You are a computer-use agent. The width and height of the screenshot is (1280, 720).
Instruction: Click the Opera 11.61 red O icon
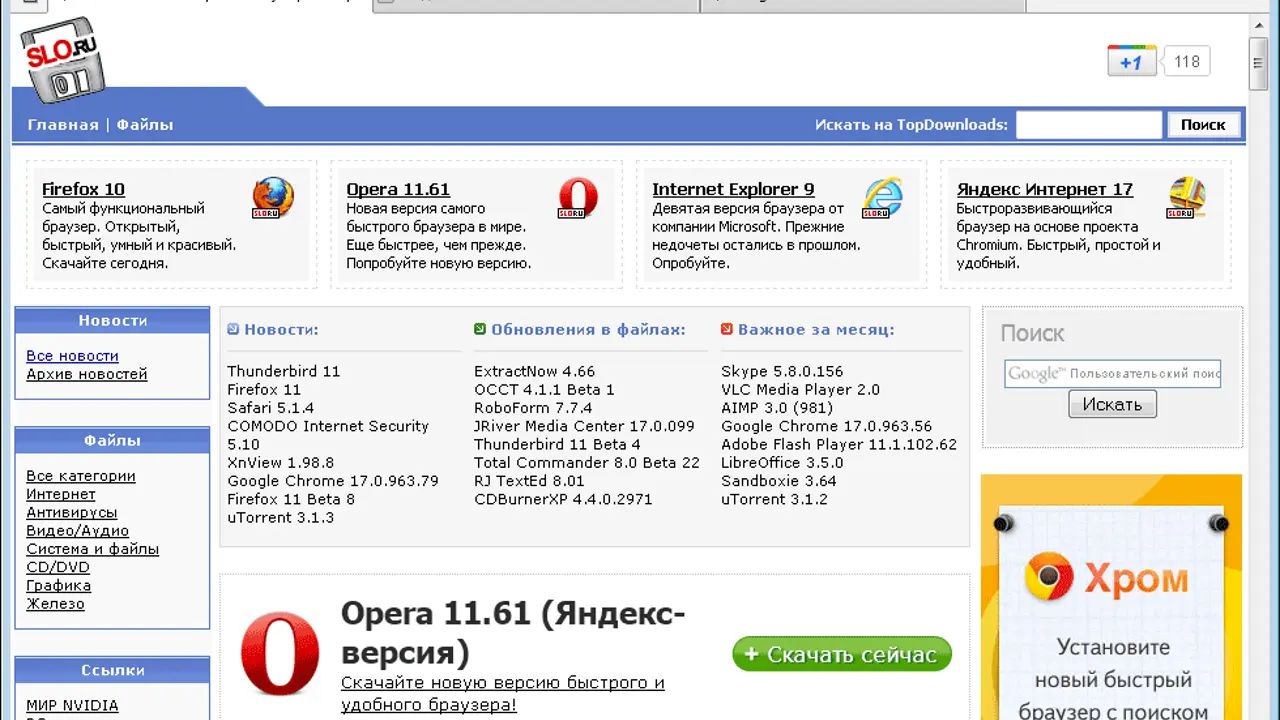tap(577, 198)
